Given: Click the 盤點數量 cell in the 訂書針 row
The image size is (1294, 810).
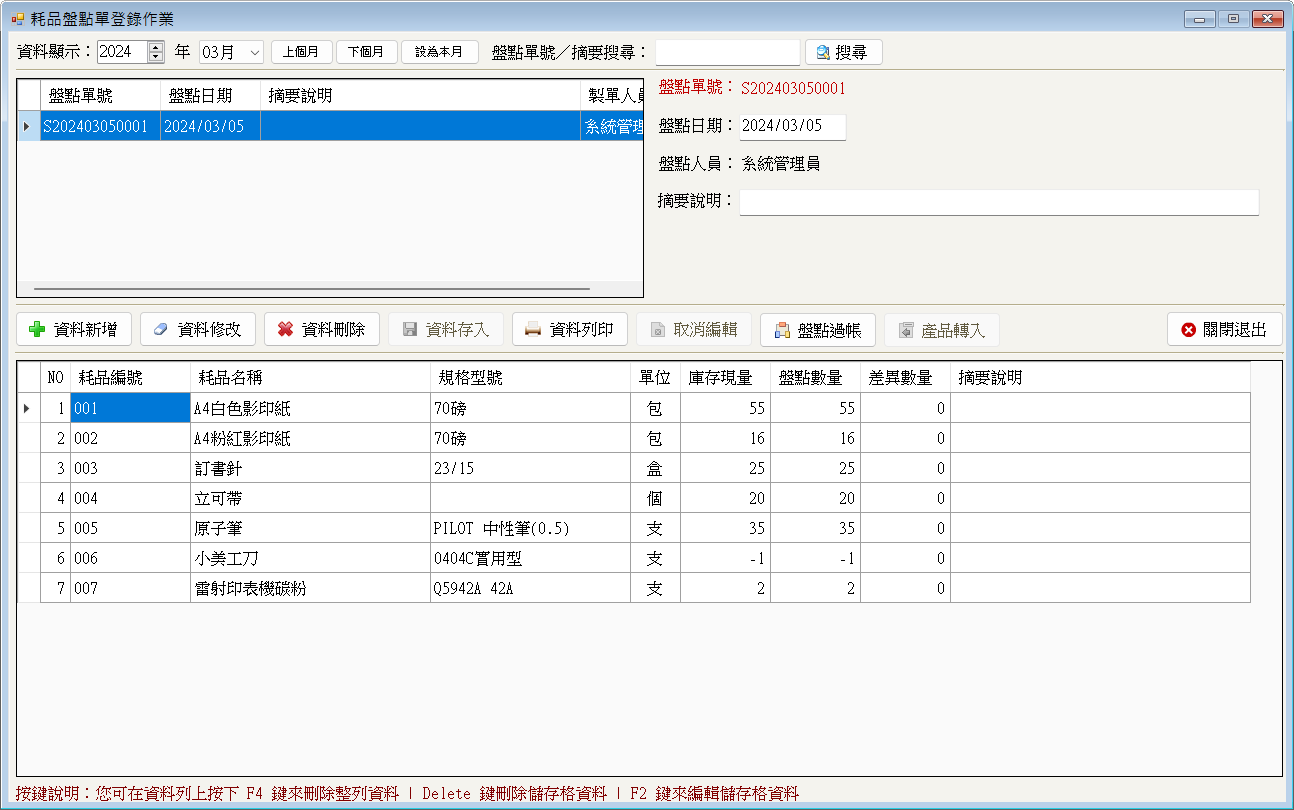Looking at the screenshot, I should [x=814, y=468].
